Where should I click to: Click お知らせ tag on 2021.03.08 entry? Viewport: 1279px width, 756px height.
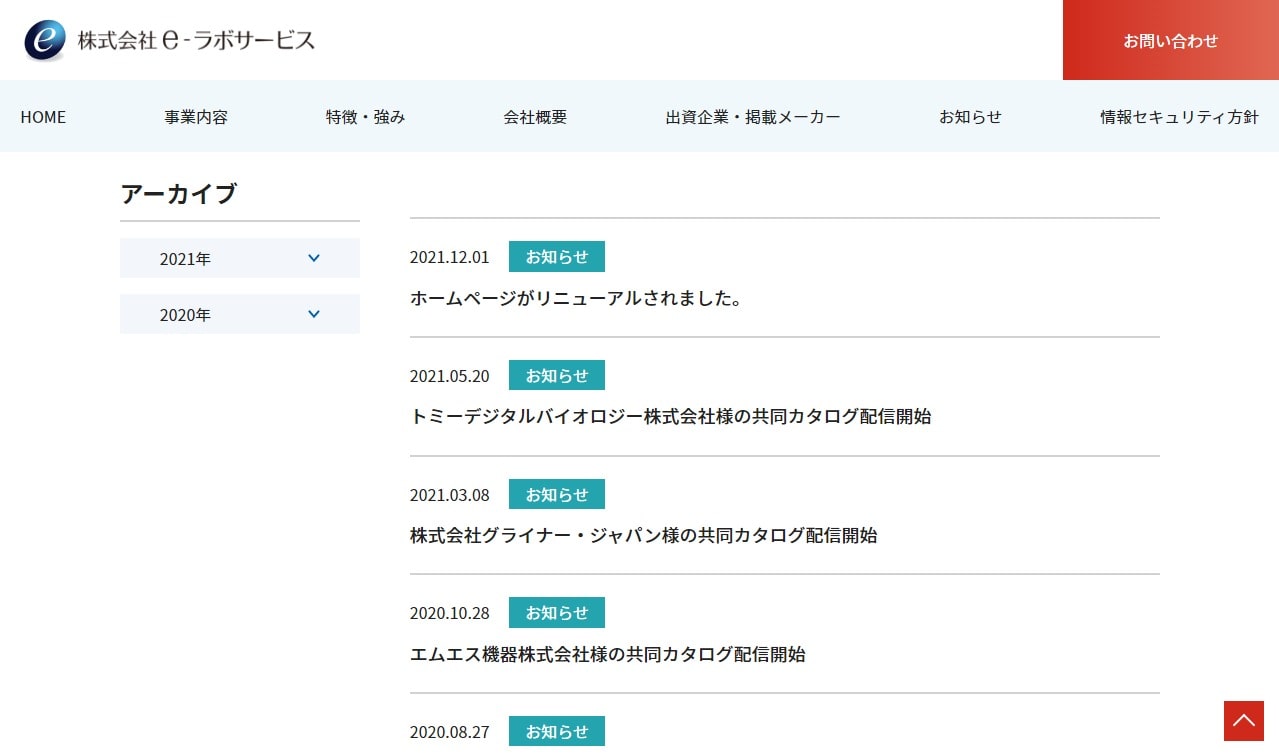557,494
